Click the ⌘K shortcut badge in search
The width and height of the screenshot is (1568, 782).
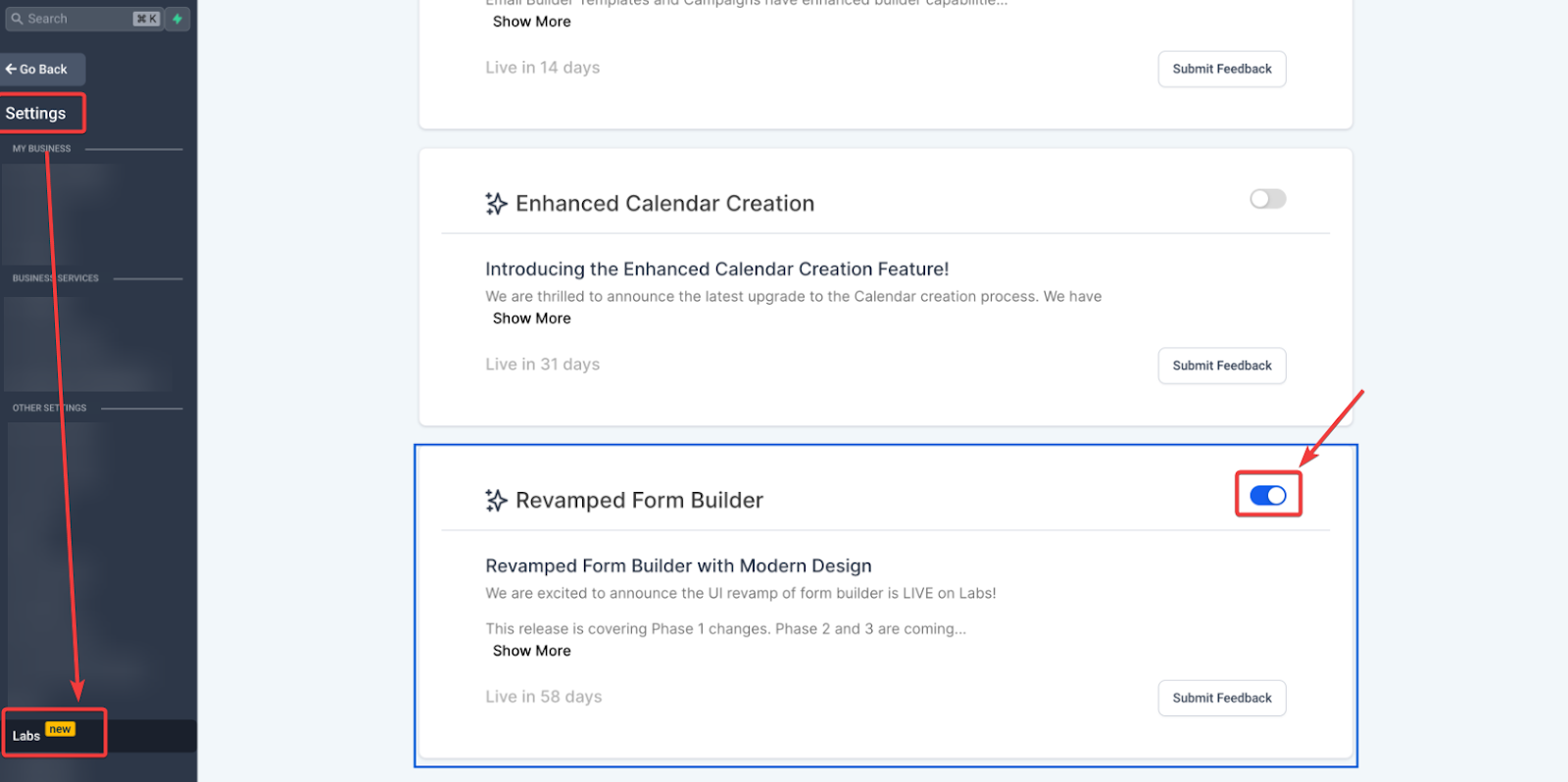click(x=146, y=19)
